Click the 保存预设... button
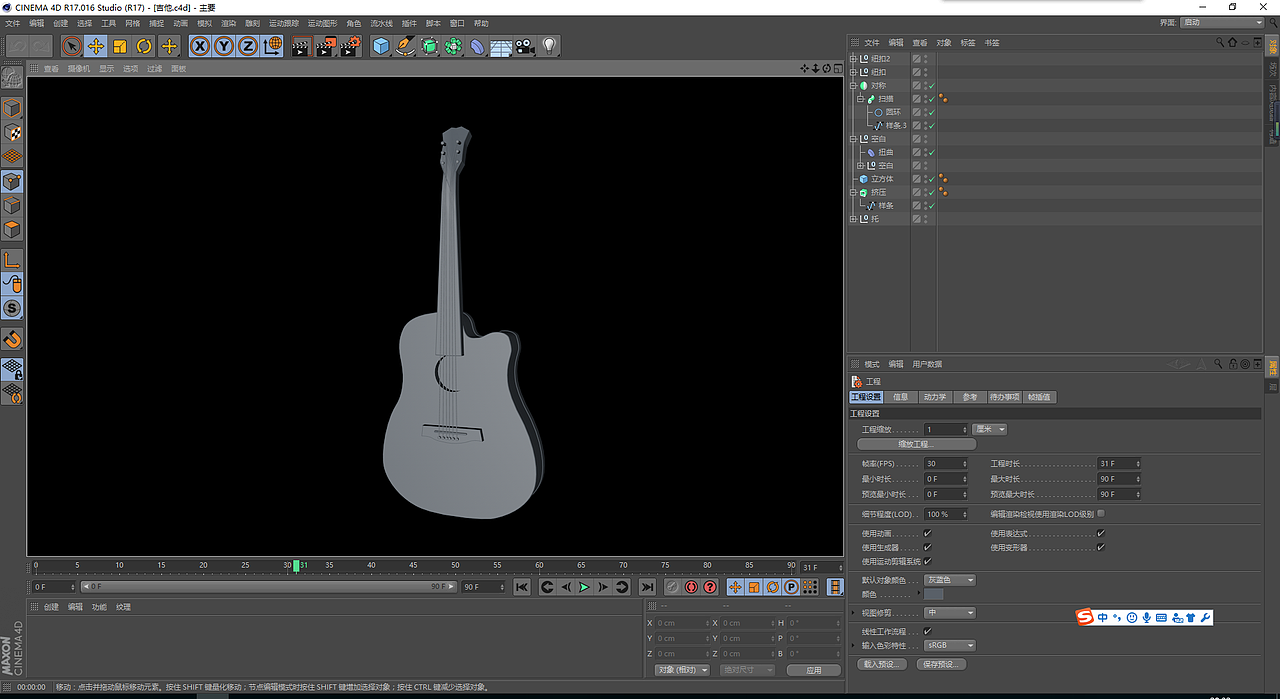The width and height of the screenshot is (1280, 699). (x=941, y=664)
